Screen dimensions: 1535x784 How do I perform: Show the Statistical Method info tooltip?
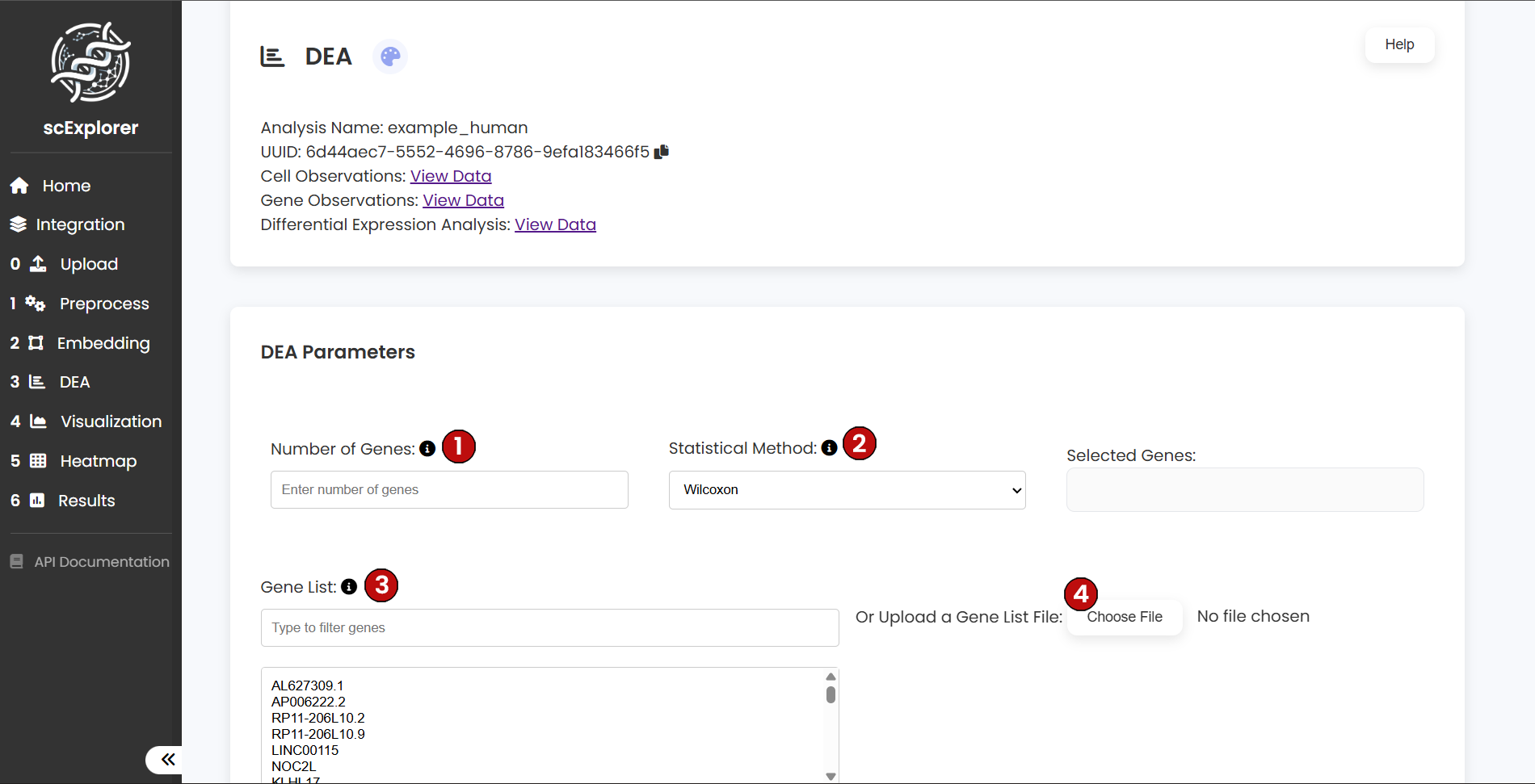pyautogui.click(x=830, y=448)
